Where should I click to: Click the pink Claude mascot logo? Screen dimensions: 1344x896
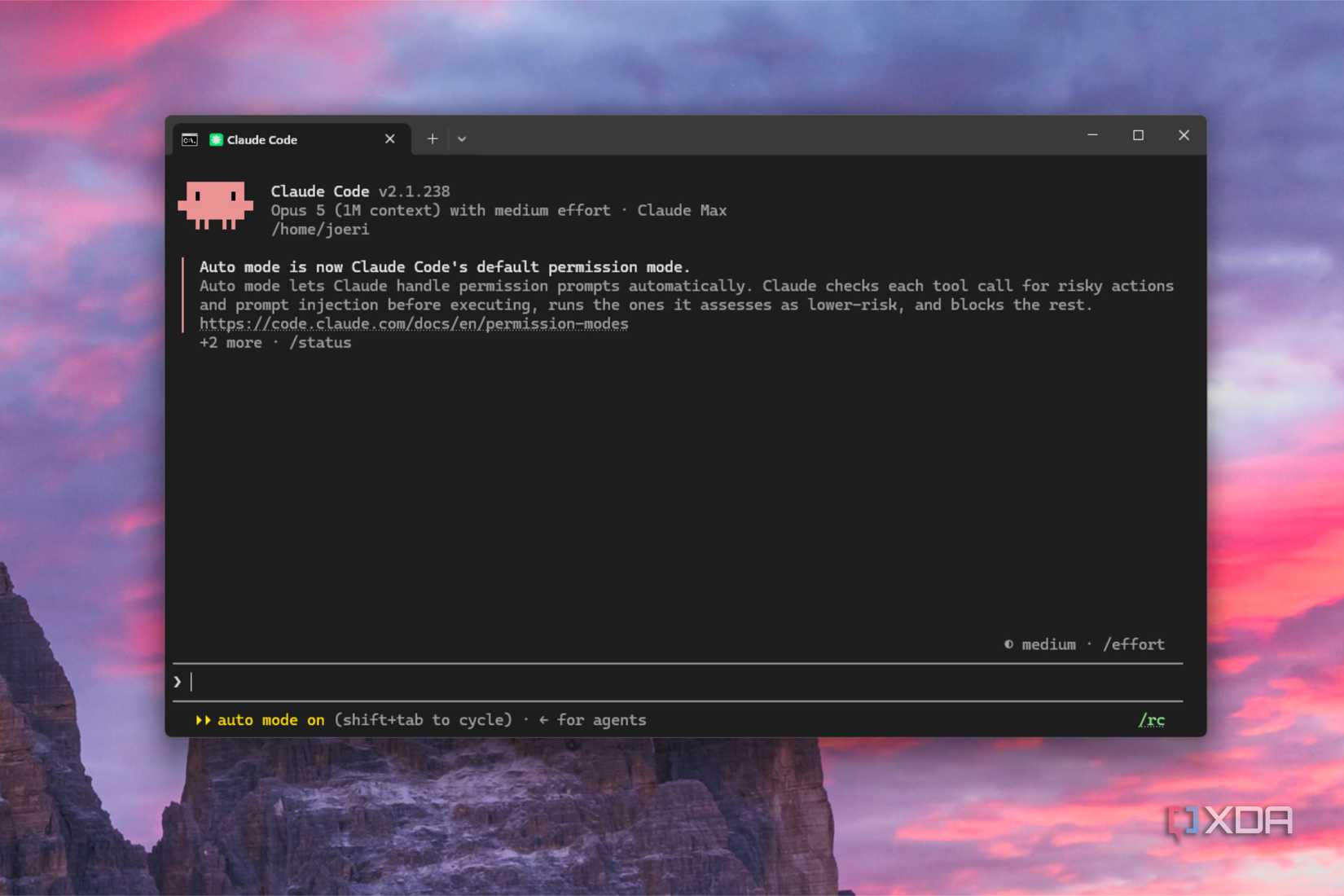pos(216,205)
